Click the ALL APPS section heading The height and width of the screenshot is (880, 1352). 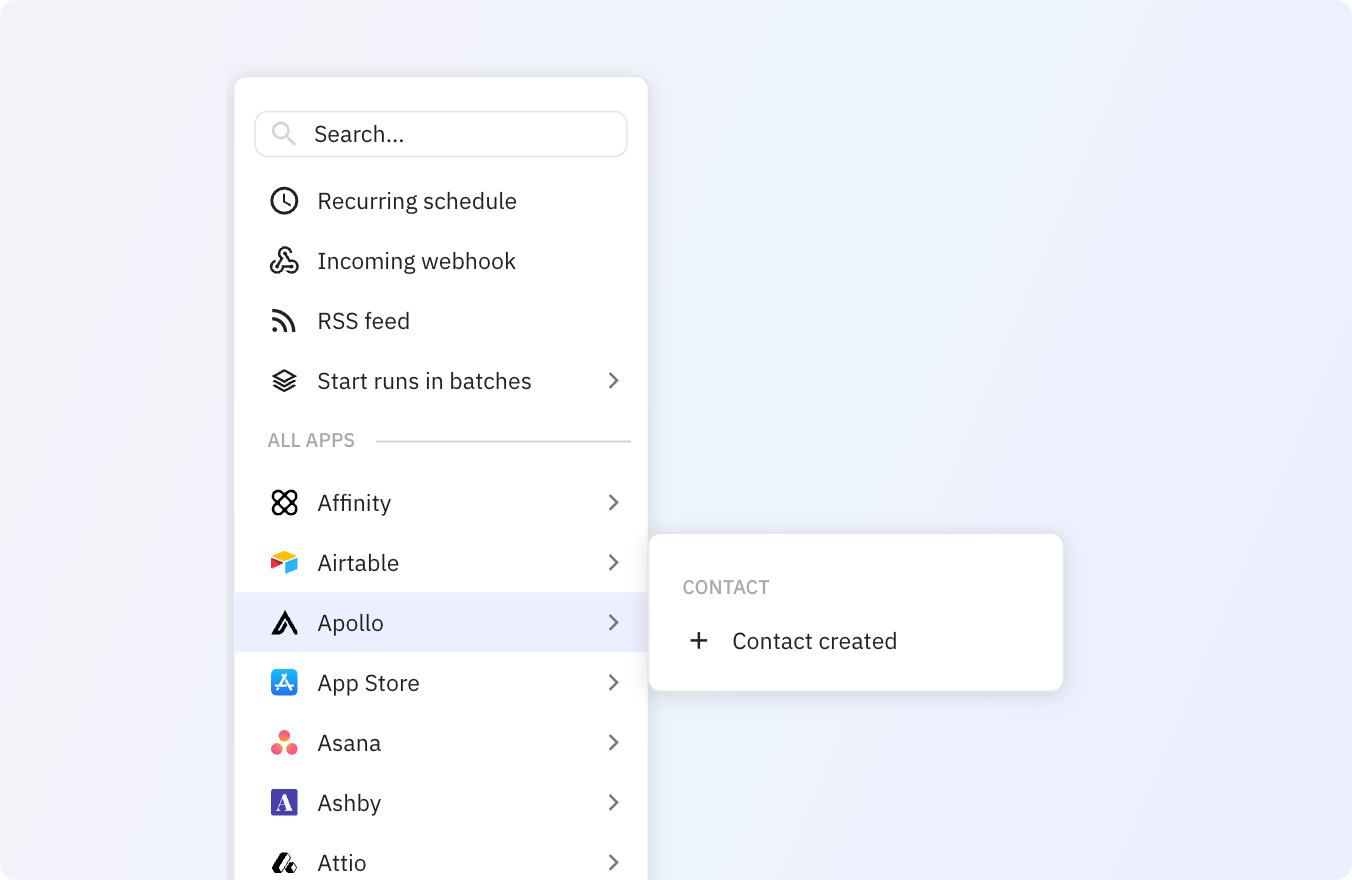click(311, 441)
